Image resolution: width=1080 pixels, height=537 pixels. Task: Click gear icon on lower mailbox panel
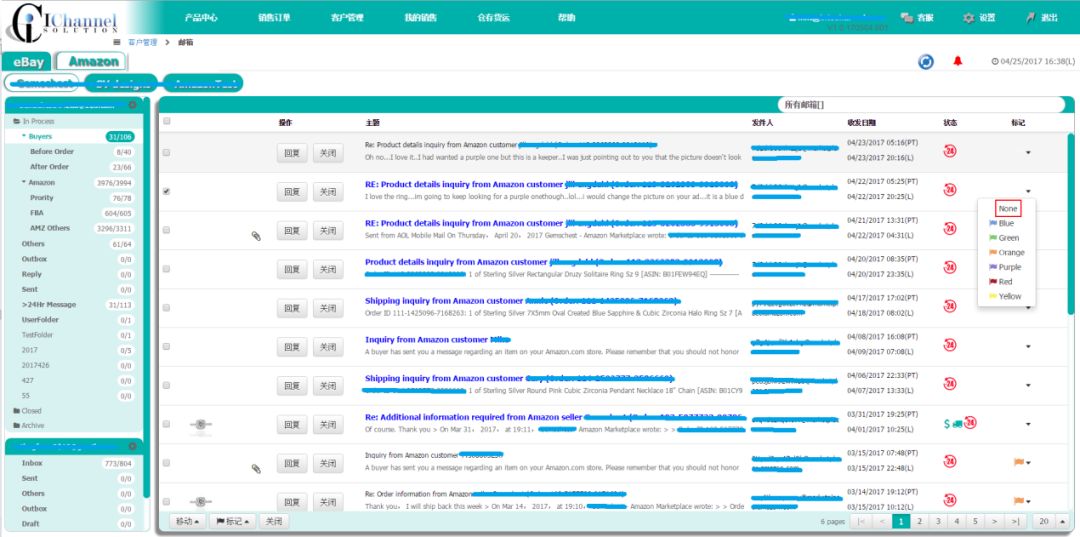tap(132, 446)
